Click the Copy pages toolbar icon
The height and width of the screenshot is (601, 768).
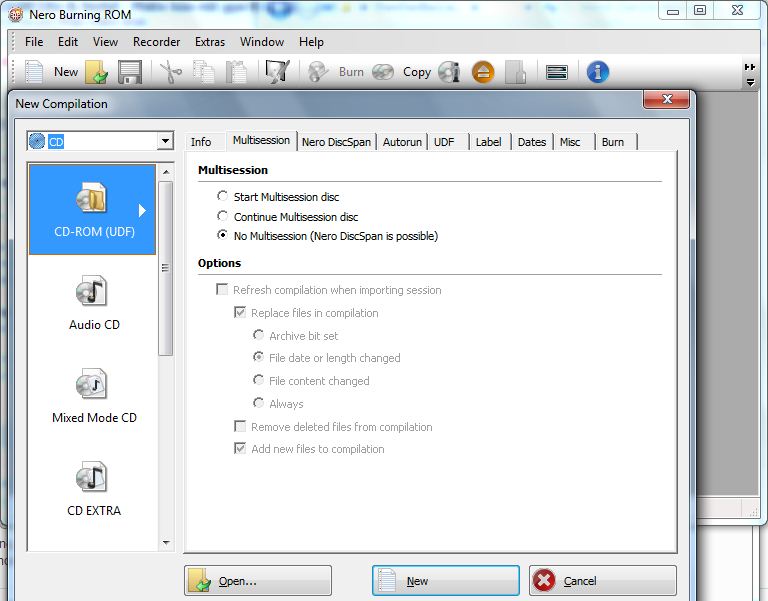pos(203,72)
